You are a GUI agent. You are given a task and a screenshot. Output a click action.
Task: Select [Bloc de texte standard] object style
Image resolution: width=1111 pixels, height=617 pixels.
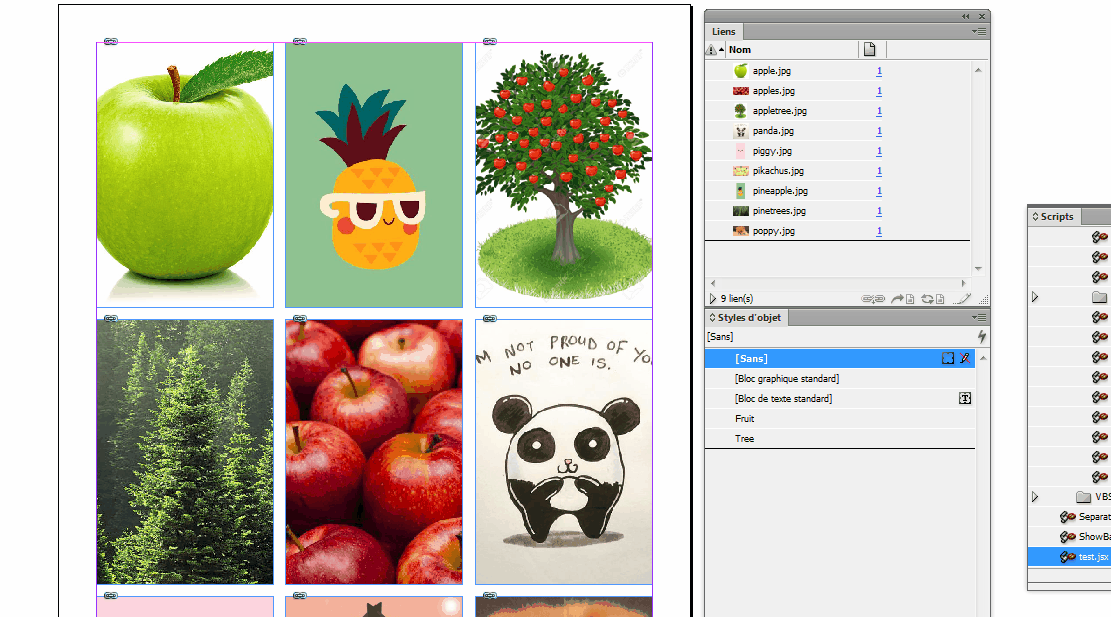(840, 399)
